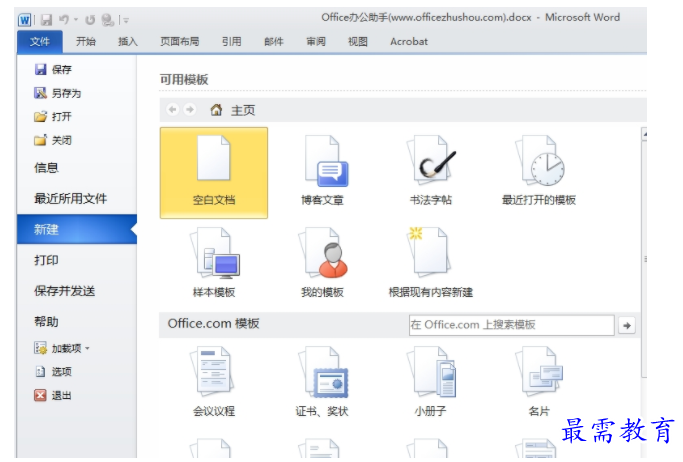This screenshot has height=462, width=683.
Task: Switch to the 视图 ribbon tab
Action: click(x=358, y=42)
